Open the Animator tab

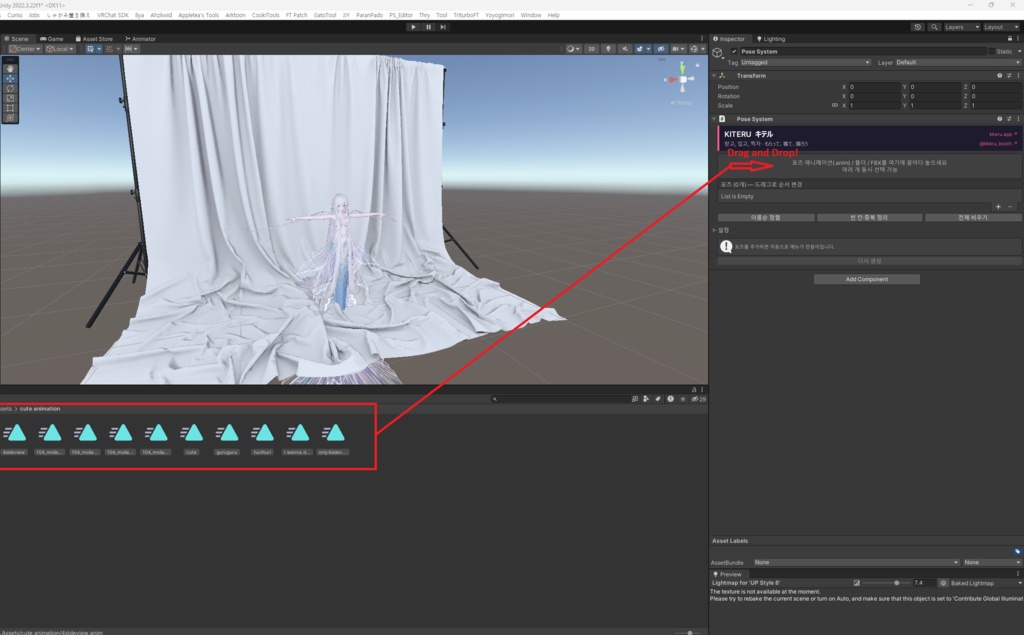coord(140,39)
